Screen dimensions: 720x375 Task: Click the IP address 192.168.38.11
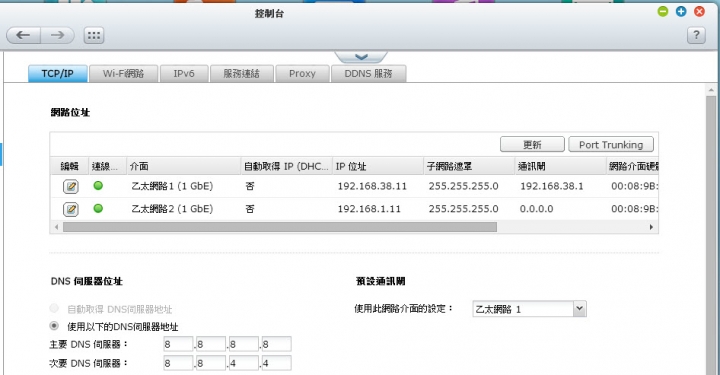pos(372,186)
